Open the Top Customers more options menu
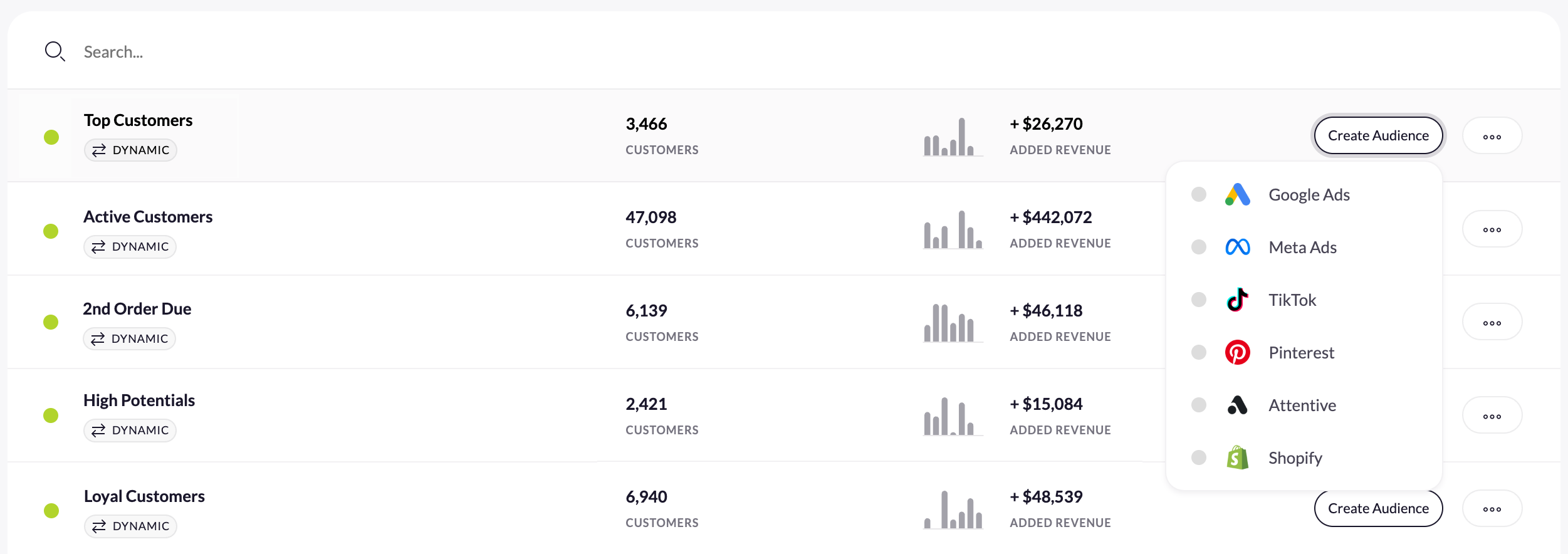The height and width of the screenshot is (554, 1568). tap(1492, 136)
